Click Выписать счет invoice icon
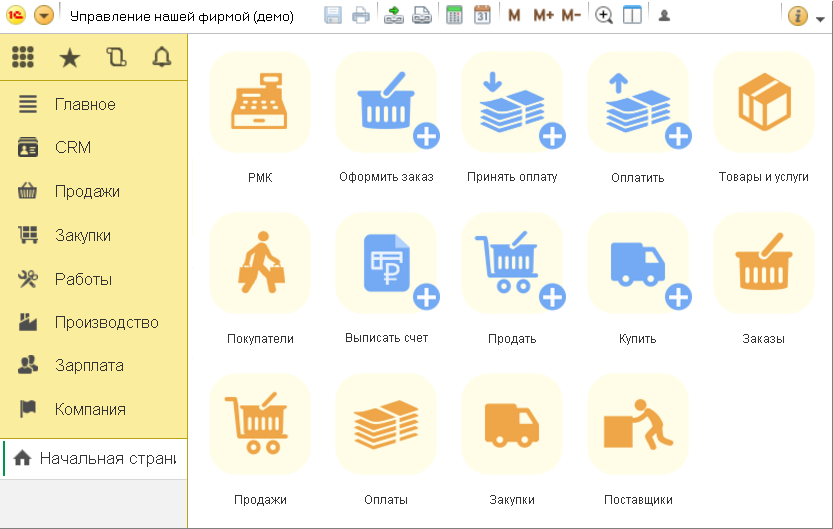The image size is (833, 529). pos(386,264)
